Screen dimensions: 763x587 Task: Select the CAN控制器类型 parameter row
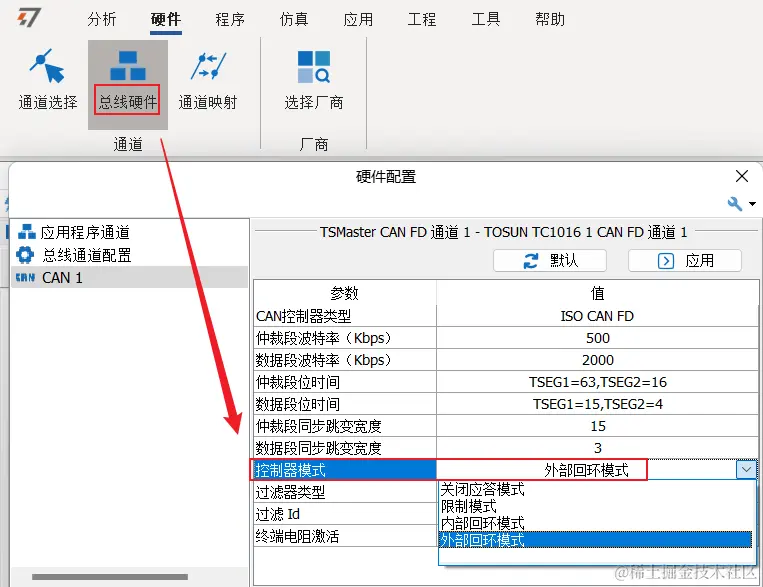coord(345,316)
